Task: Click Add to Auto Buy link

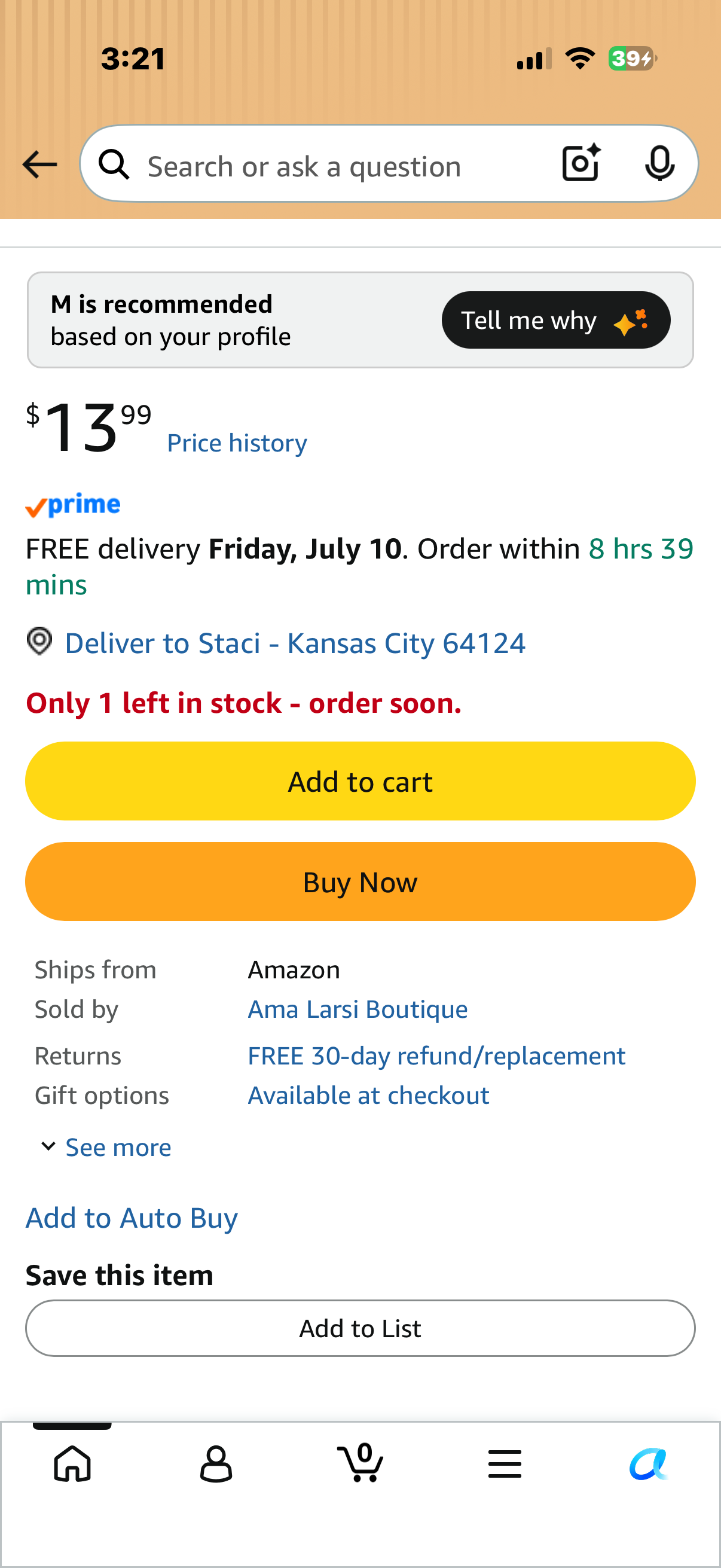Action: click(132, 1218)
